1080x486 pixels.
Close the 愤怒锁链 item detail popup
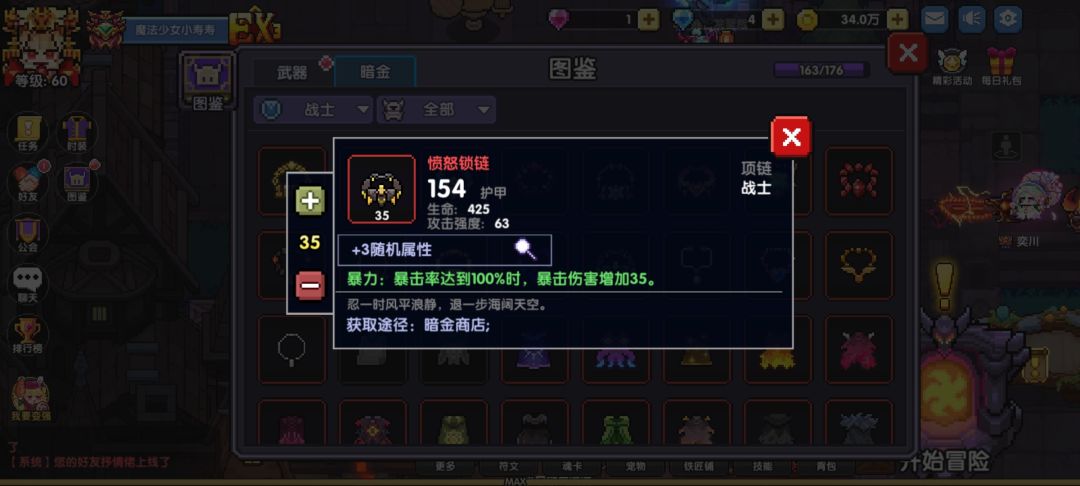click(x=791, y=136)
